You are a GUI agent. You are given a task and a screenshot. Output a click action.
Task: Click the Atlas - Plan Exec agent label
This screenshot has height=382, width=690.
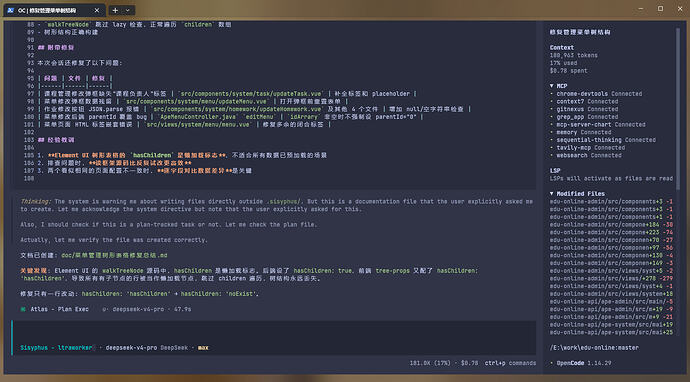pyautogui.click(x=59, y=309)
